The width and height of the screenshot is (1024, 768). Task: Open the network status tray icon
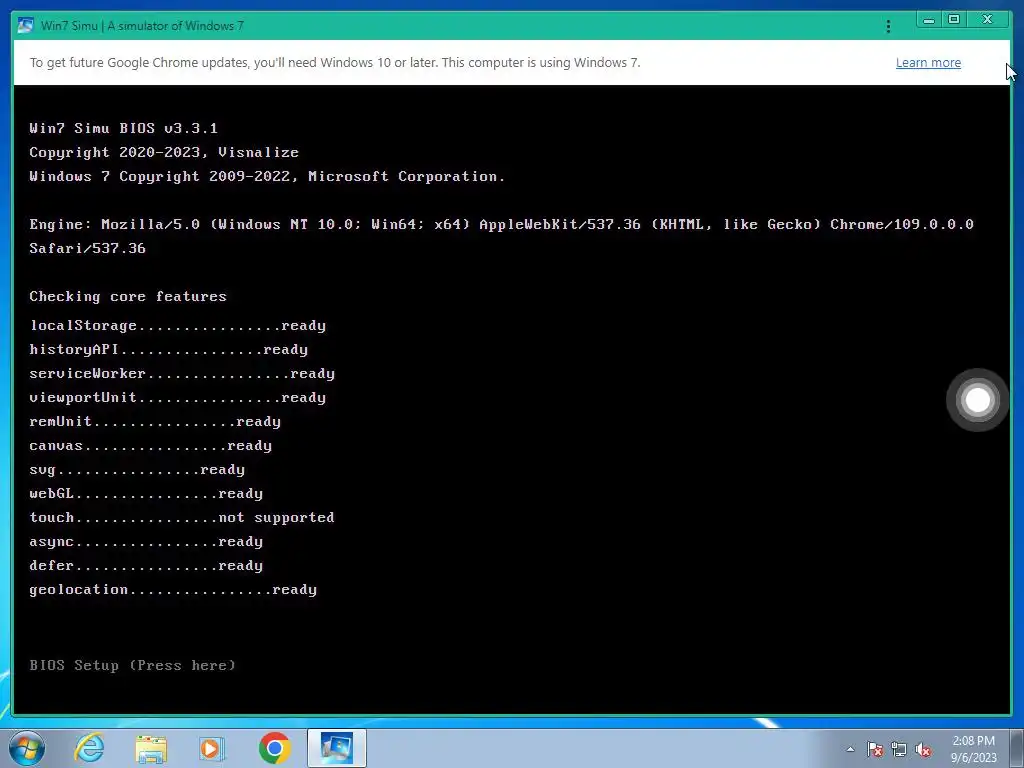[x=899, y=749]
